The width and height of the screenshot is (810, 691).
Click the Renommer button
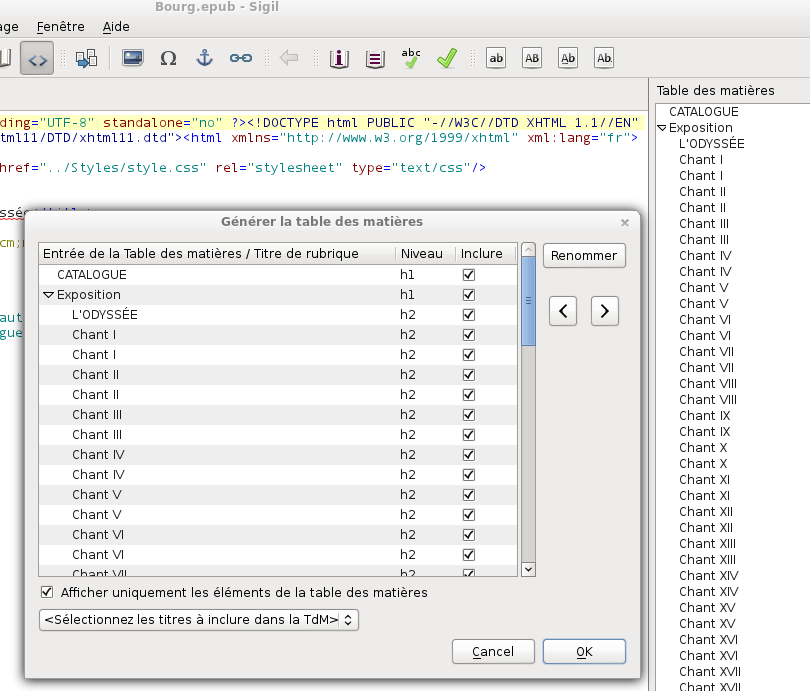[x=584, y=255]
